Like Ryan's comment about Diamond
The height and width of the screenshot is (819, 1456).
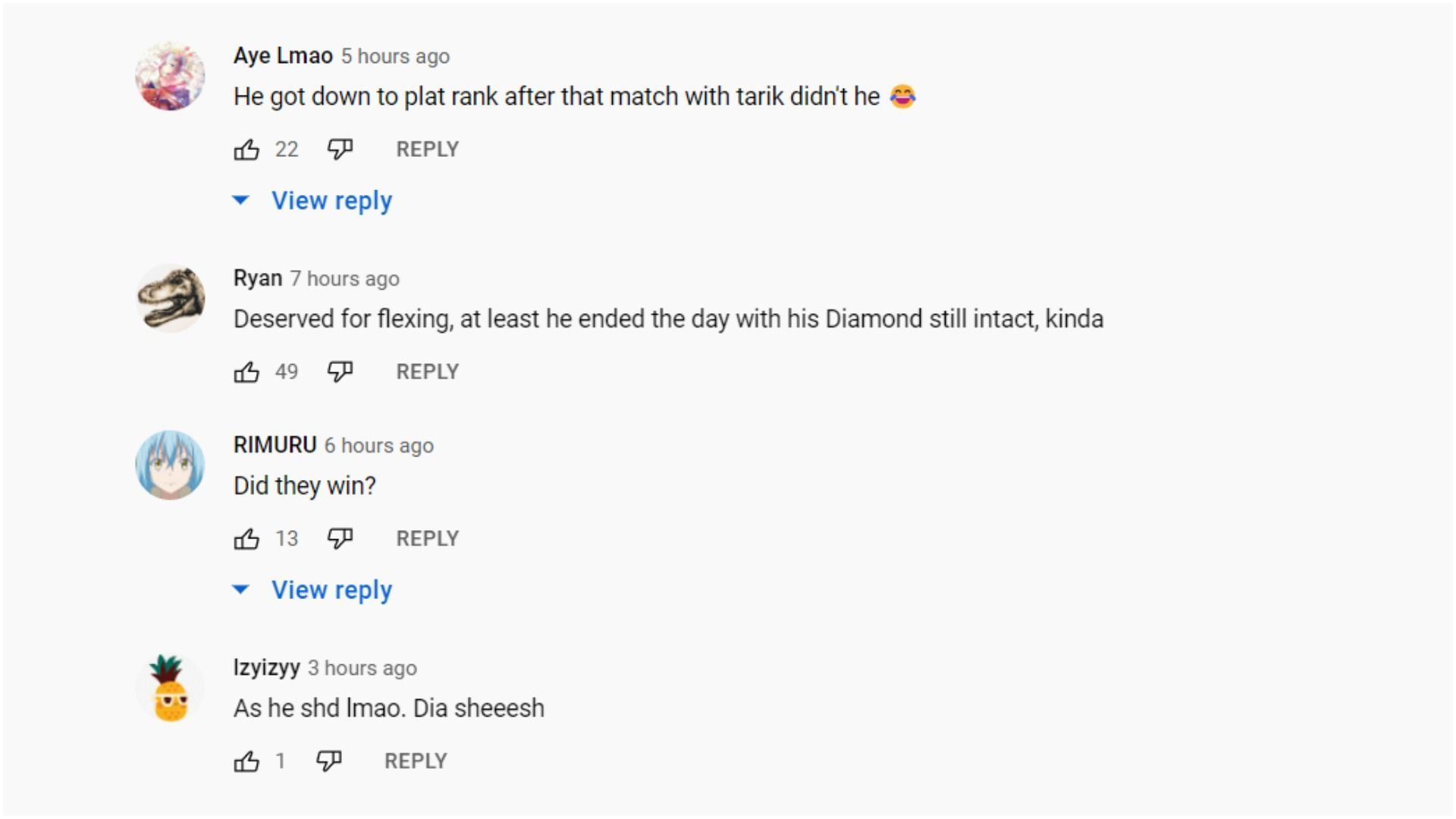pos(246,372)
